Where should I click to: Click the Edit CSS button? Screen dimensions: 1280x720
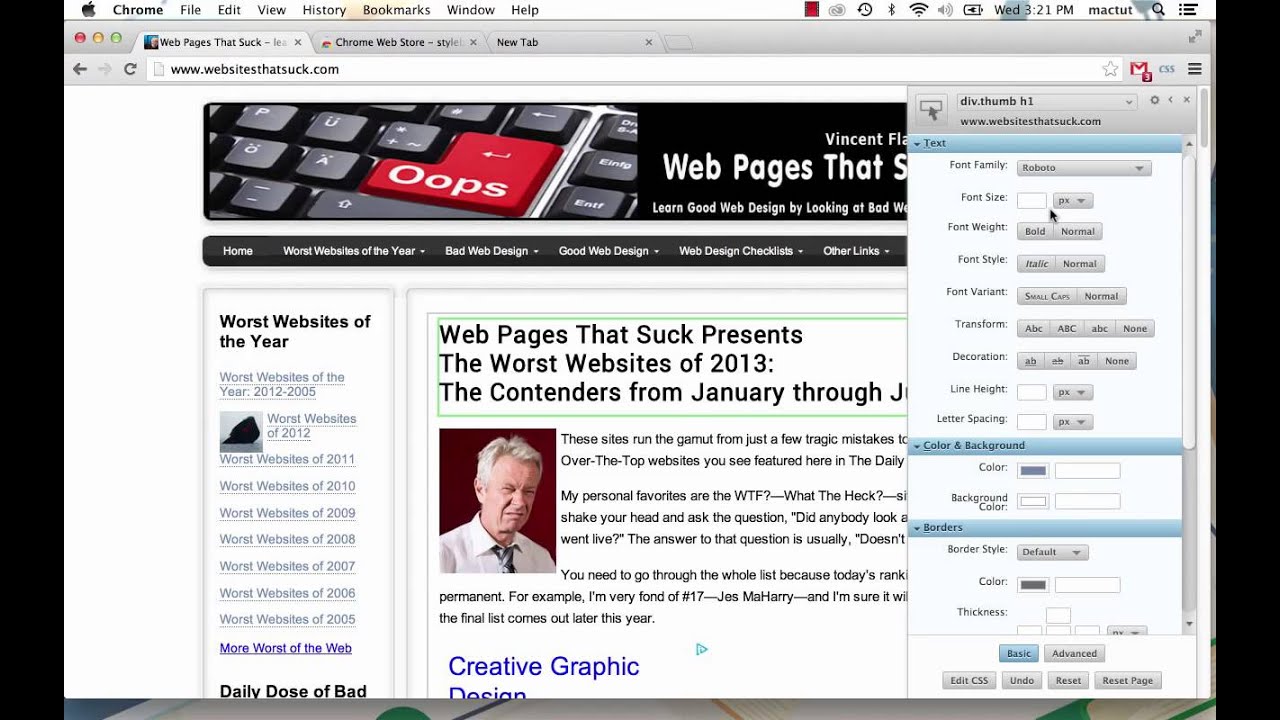(969, 680)
